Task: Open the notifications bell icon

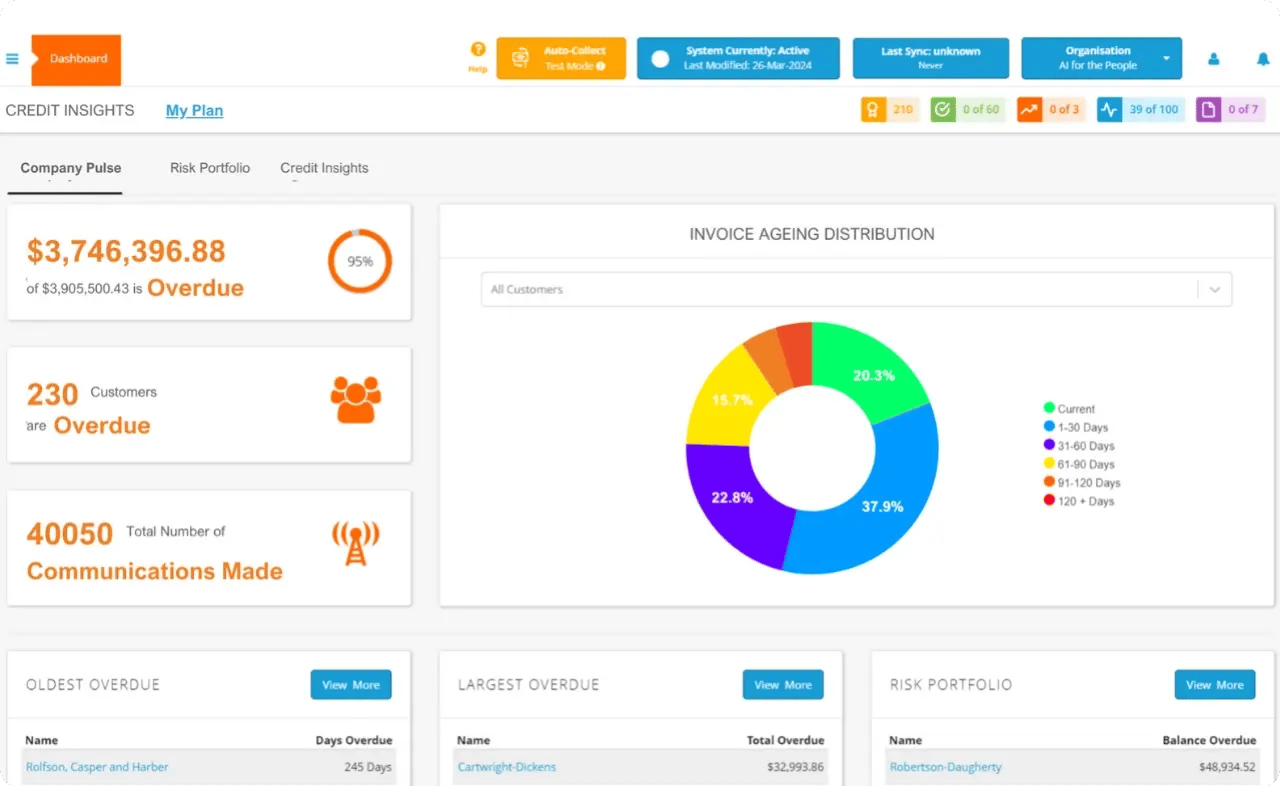Action: pos(1263,59)
